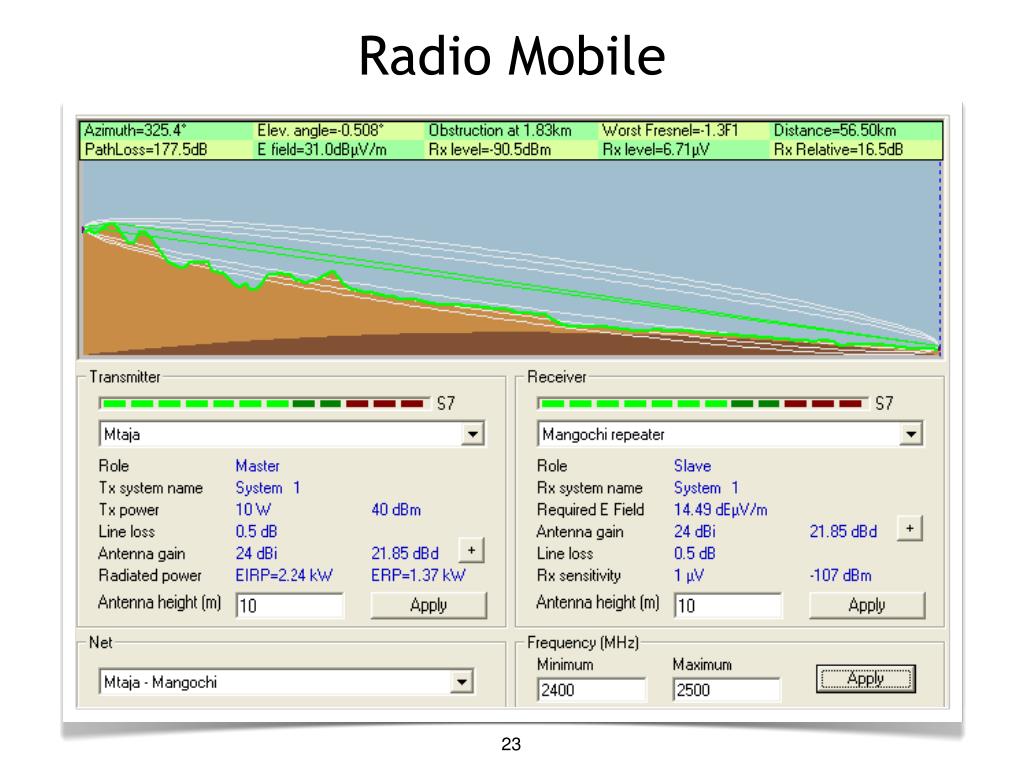The height and width of the screenshot is (768, 1024).
Task: Click the PathLoss=177.5dB value
Action: 146,150
